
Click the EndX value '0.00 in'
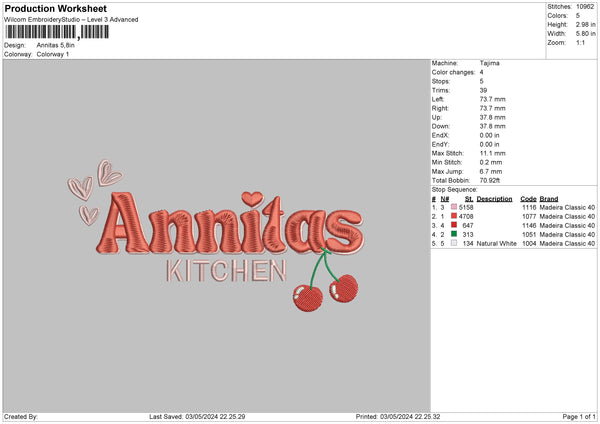[x=489, y=135]
